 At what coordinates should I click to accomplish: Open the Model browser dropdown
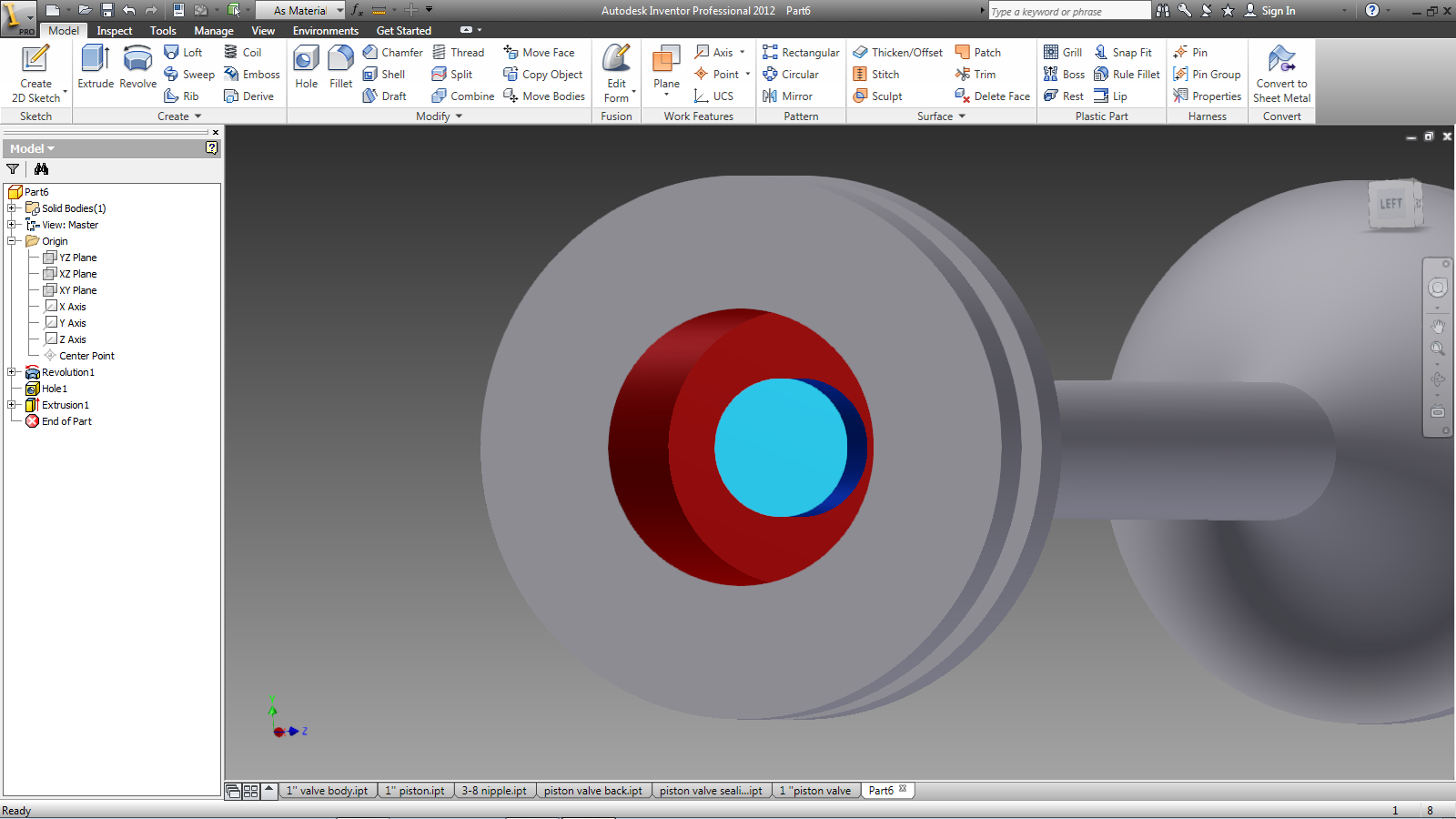(x=33, y=148)
